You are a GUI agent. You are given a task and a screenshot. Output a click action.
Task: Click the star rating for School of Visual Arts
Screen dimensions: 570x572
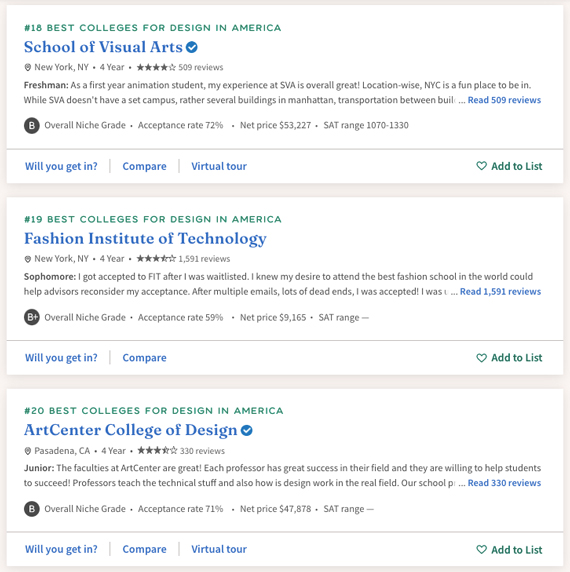156,67
